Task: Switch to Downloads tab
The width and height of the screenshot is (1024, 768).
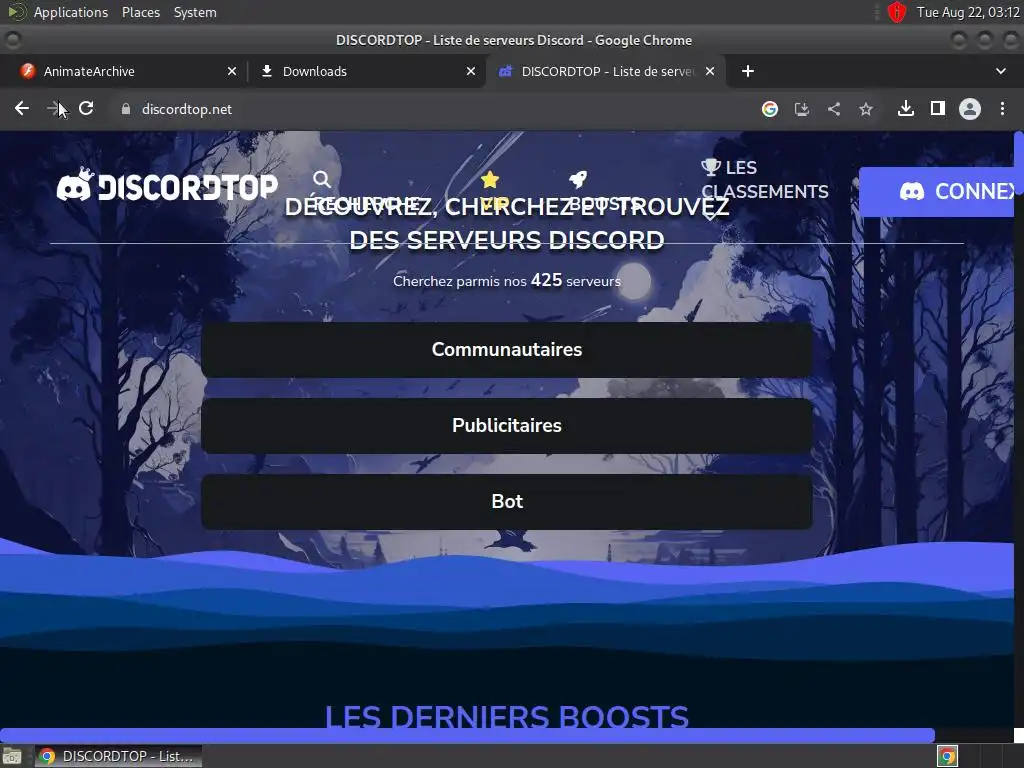Action: tap(367, 71)
